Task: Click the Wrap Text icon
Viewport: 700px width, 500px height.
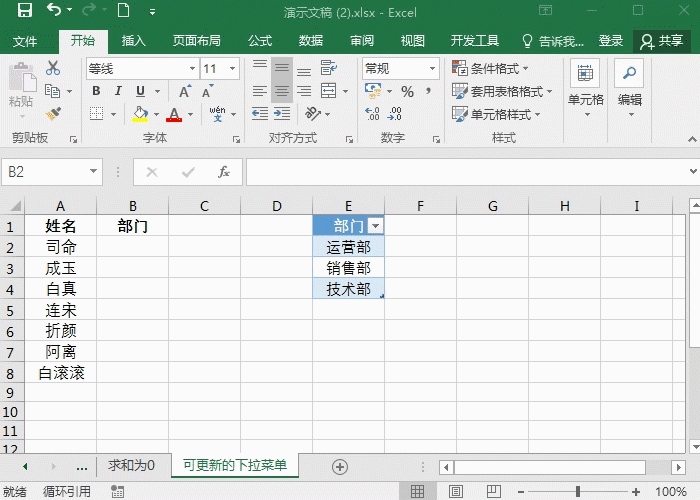Action: coord(329,68)
